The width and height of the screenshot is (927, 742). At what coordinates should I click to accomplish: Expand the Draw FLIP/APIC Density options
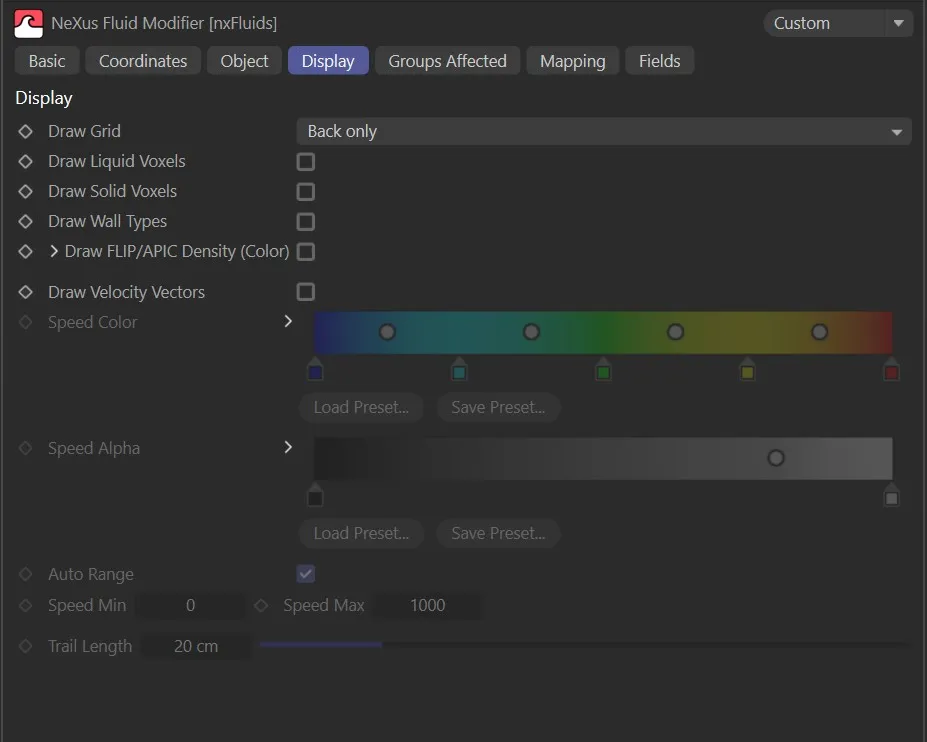point(53,251)
